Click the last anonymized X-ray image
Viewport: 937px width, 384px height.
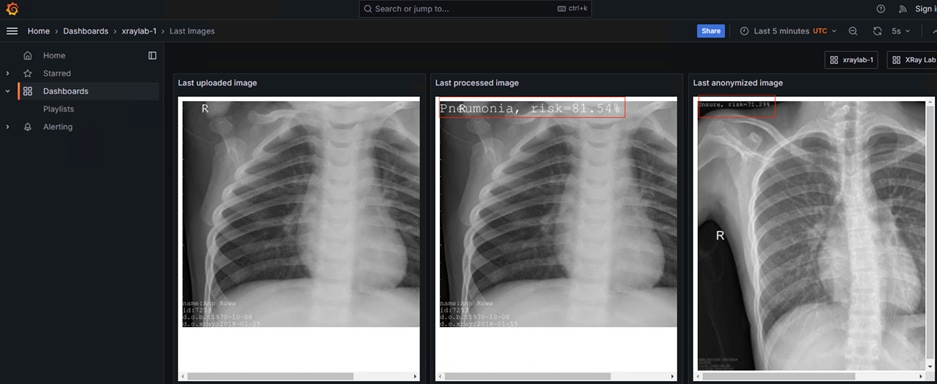coord(812,235)
